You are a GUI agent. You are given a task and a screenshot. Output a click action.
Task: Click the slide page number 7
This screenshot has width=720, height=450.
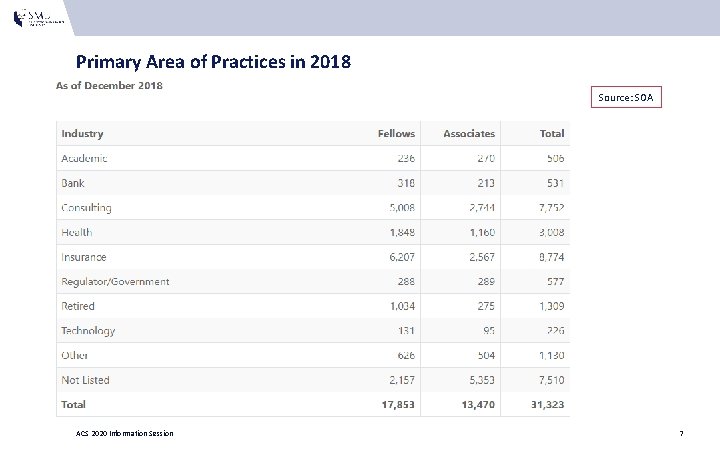[681, 433]
